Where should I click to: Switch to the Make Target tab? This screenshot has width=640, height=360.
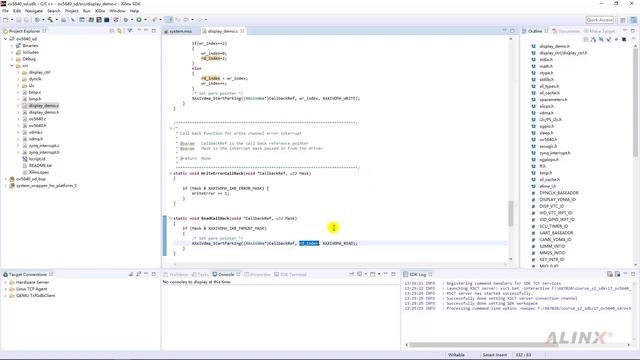tap(599, 31)
